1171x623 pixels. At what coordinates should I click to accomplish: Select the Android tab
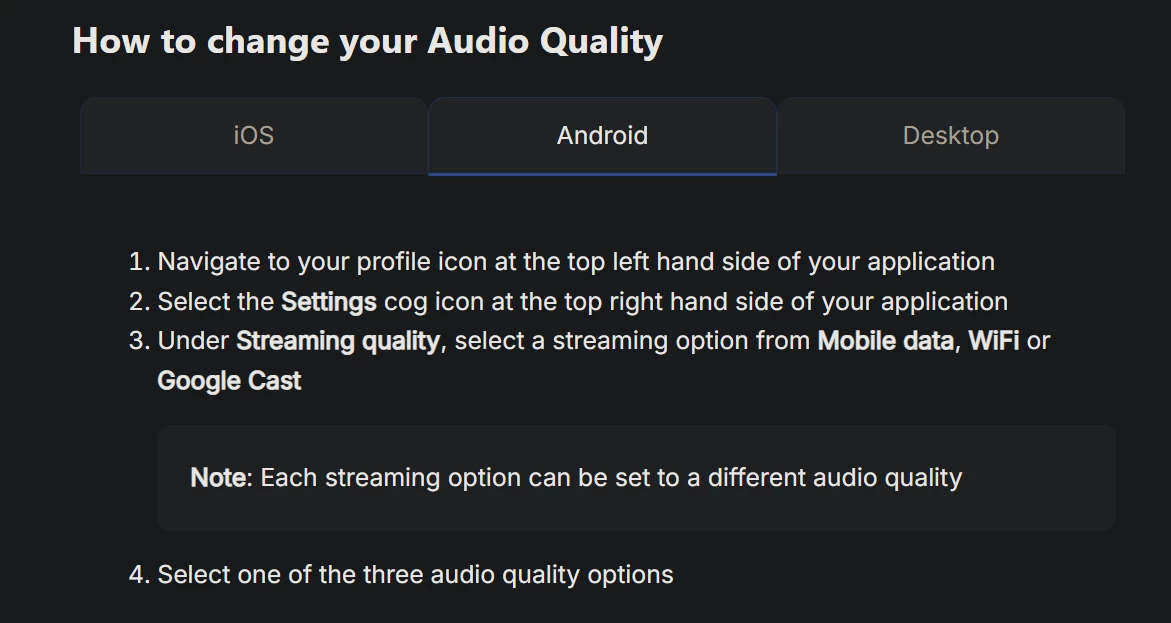click(x=602, y=135)
